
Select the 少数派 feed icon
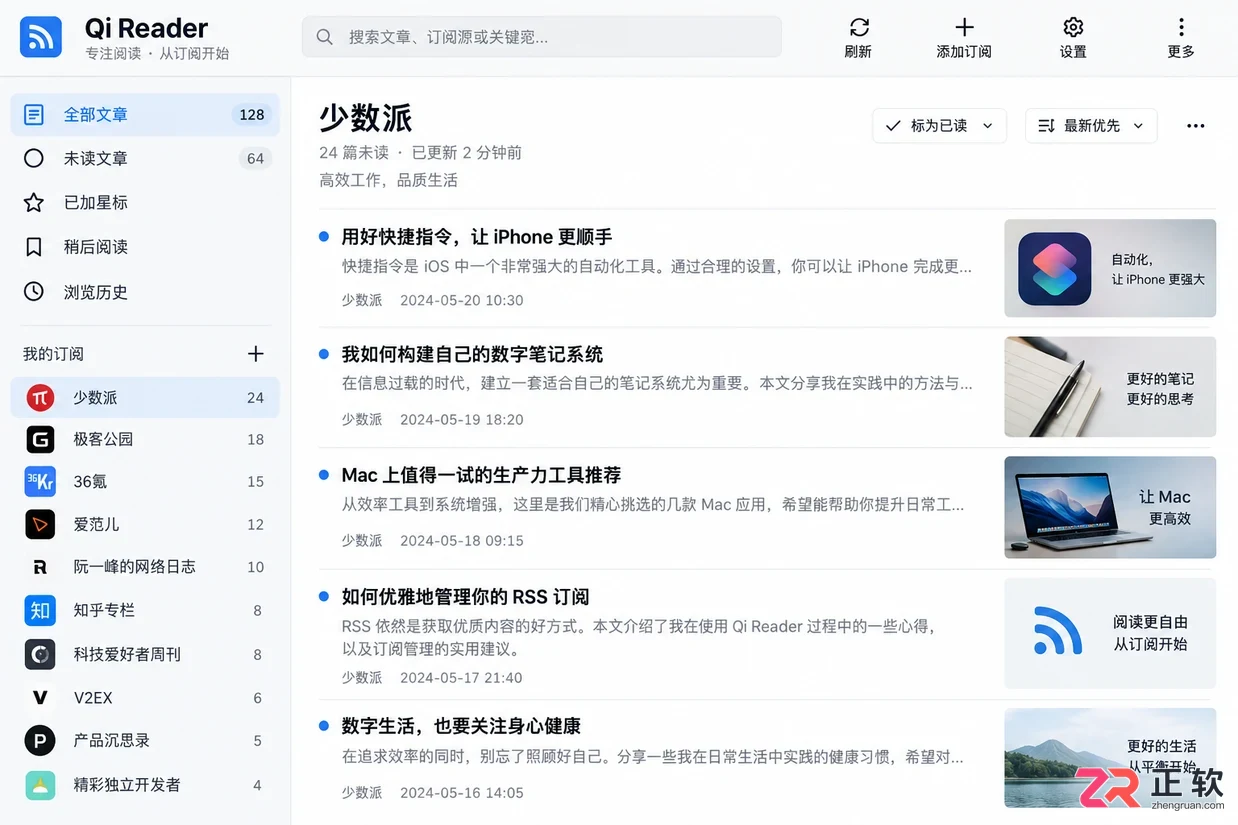pyautogui.click(x=40, y=397)
